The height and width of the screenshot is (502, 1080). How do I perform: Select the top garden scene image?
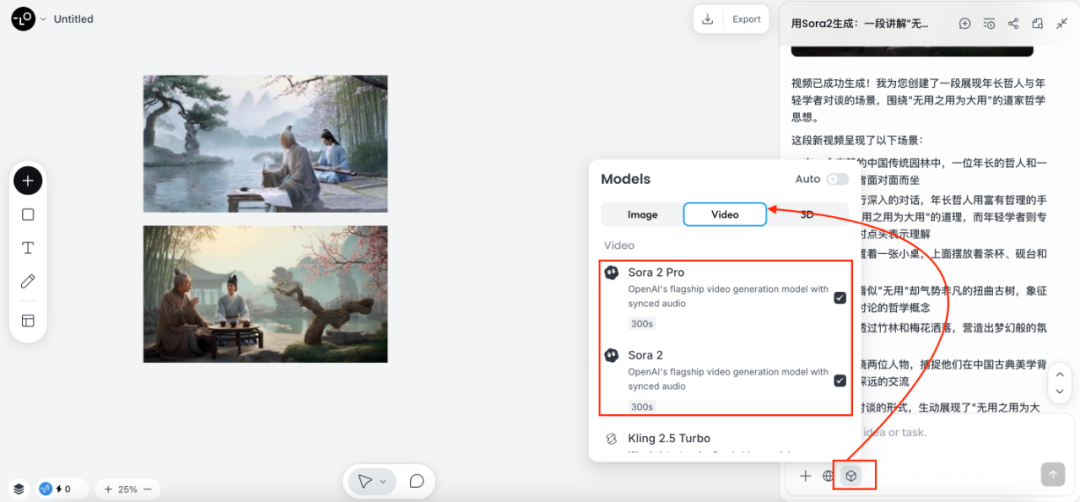265,144
